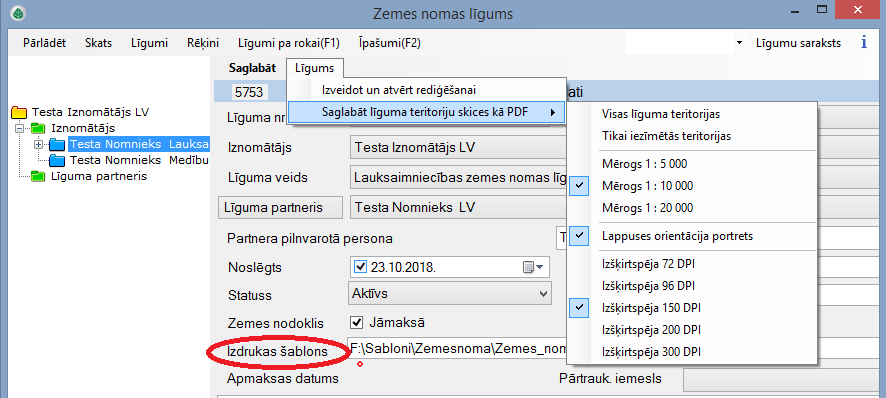Open Saglabāt līguma teritoriju skices kā PDF submenu
The image size is (886, 398).
click(427, 112)
